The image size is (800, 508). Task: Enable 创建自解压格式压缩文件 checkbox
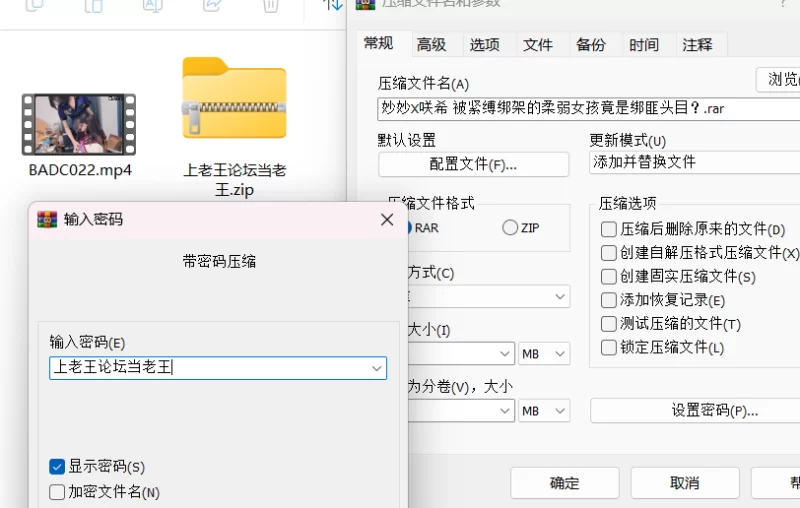(x=609, y=253)
